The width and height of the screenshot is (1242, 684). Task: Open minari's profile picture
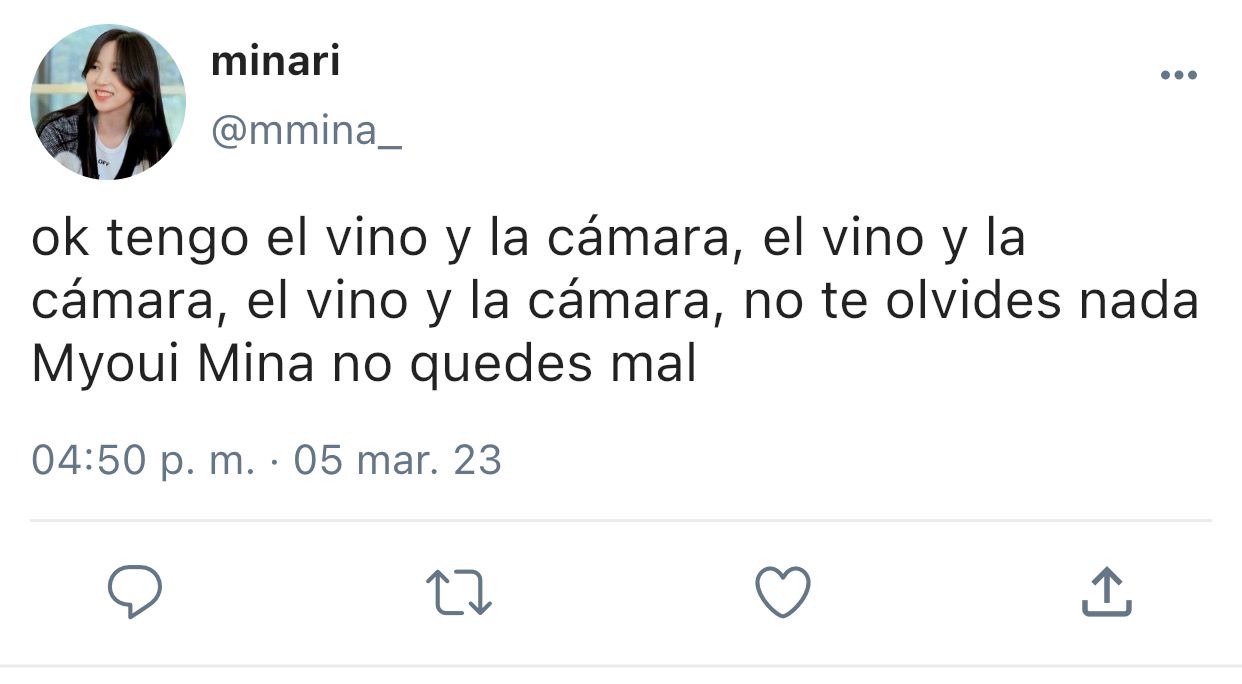point(108,102)
